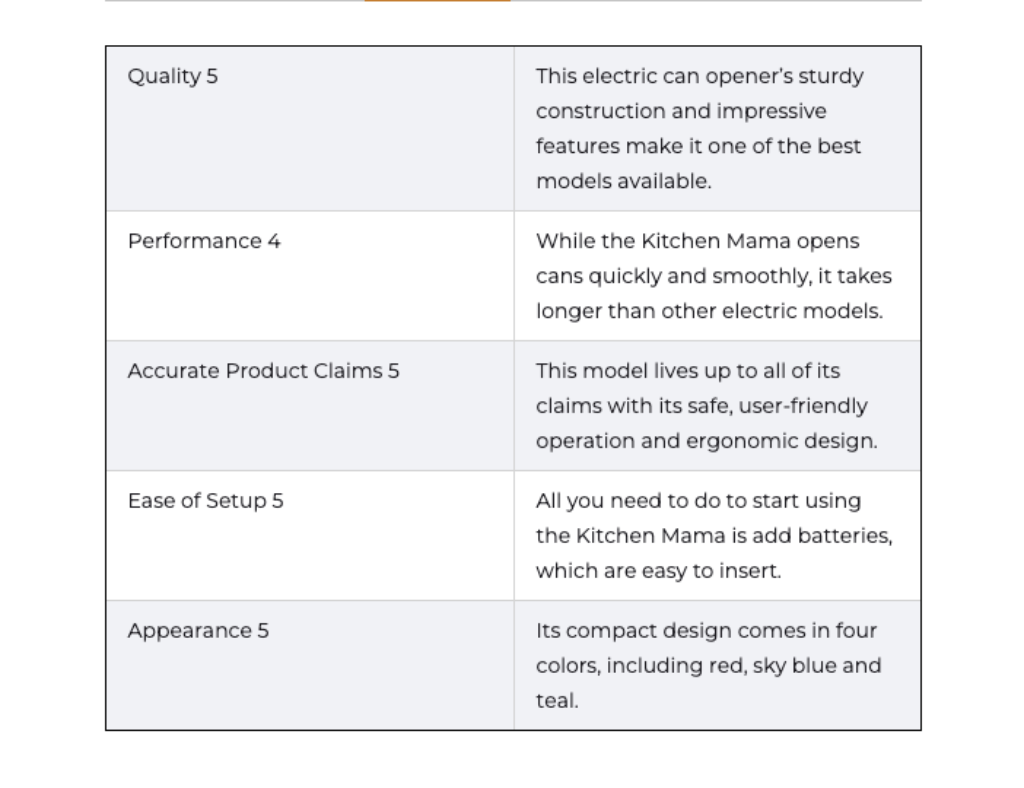
Task: Select the Kitchen Mama performance description text
Action: [714, 276]
